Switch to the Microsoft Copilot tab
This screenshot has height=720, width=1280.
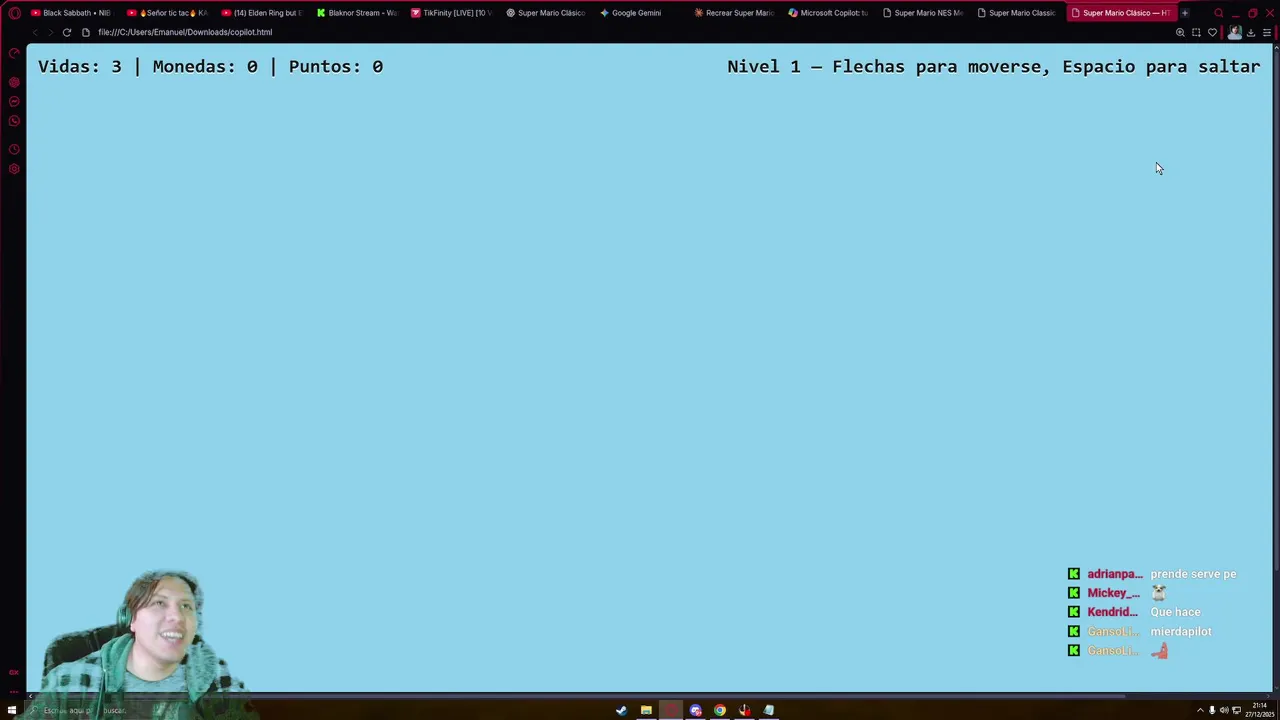(x=828, y=13)
